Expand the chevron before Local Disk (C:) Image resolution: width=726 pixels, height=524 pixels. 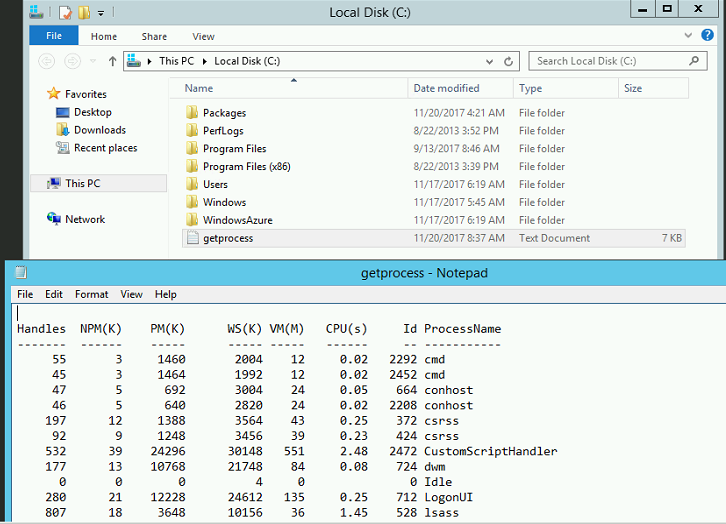(x=205, y=61)
